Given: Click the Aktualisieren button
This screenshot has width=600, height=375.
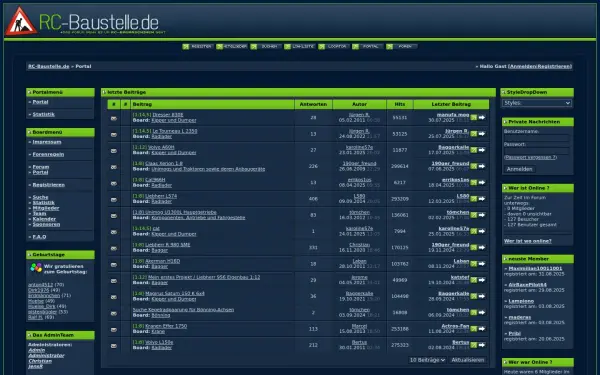Looking at the screenshot, I should [x=468, y=360].
